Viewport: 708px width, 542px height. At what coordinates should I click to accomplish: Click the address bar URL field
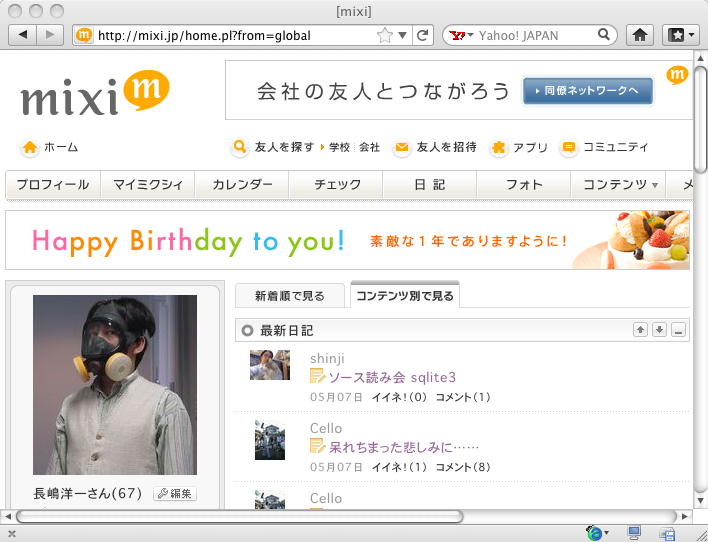(x=235, y=35)
